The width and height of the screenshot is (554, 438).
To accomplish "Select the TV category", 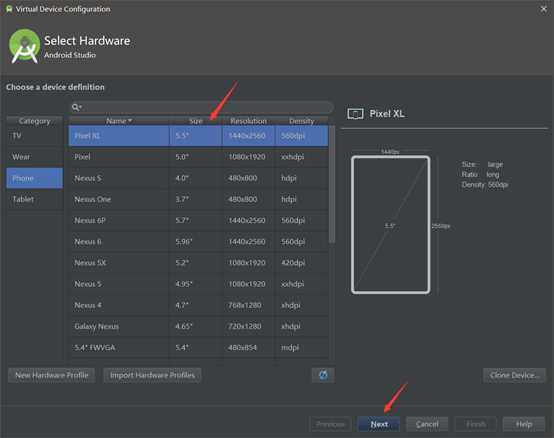I will (x=35, y=136).
